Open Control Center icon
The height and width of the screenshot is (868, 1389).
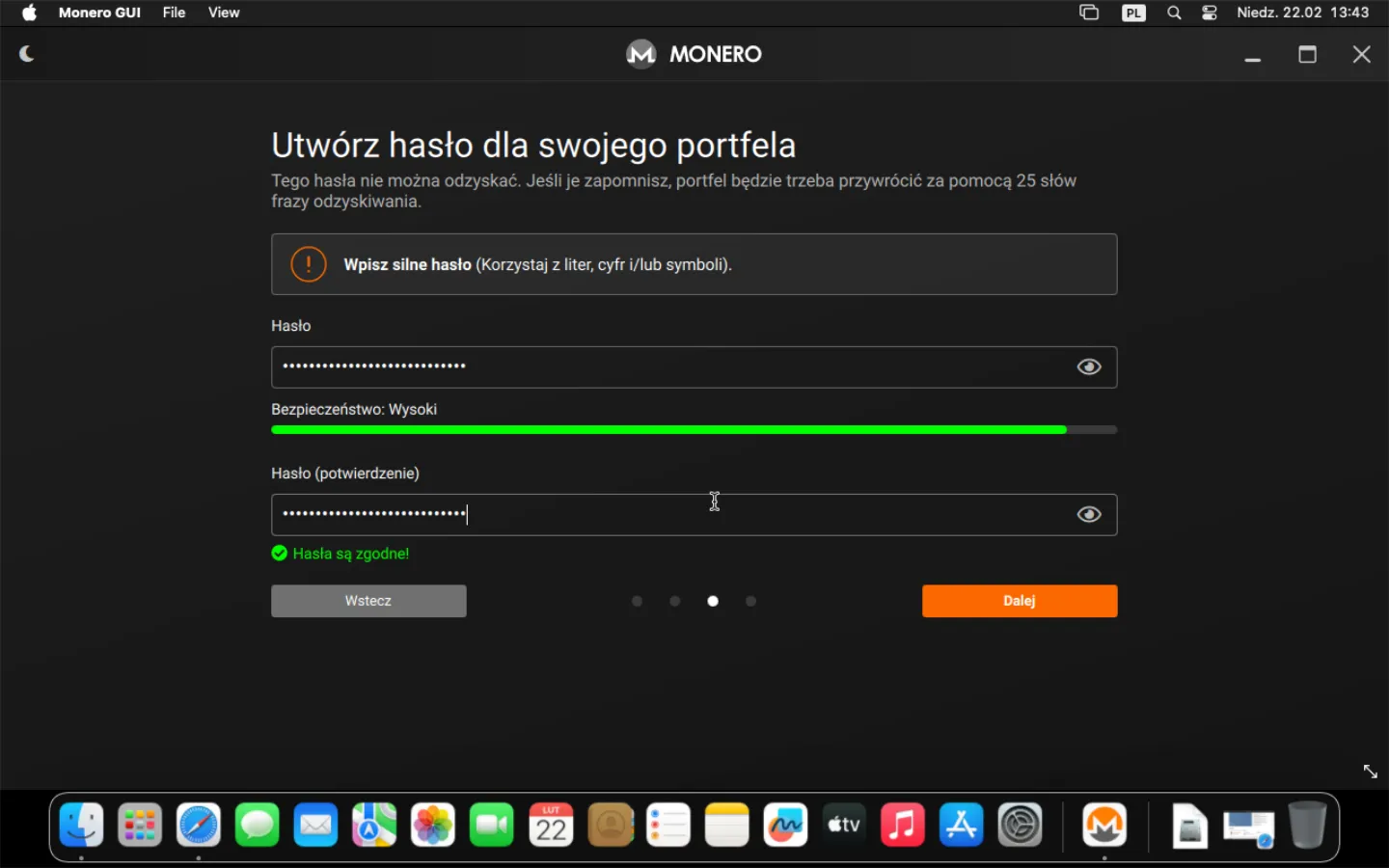point(1210,13)
